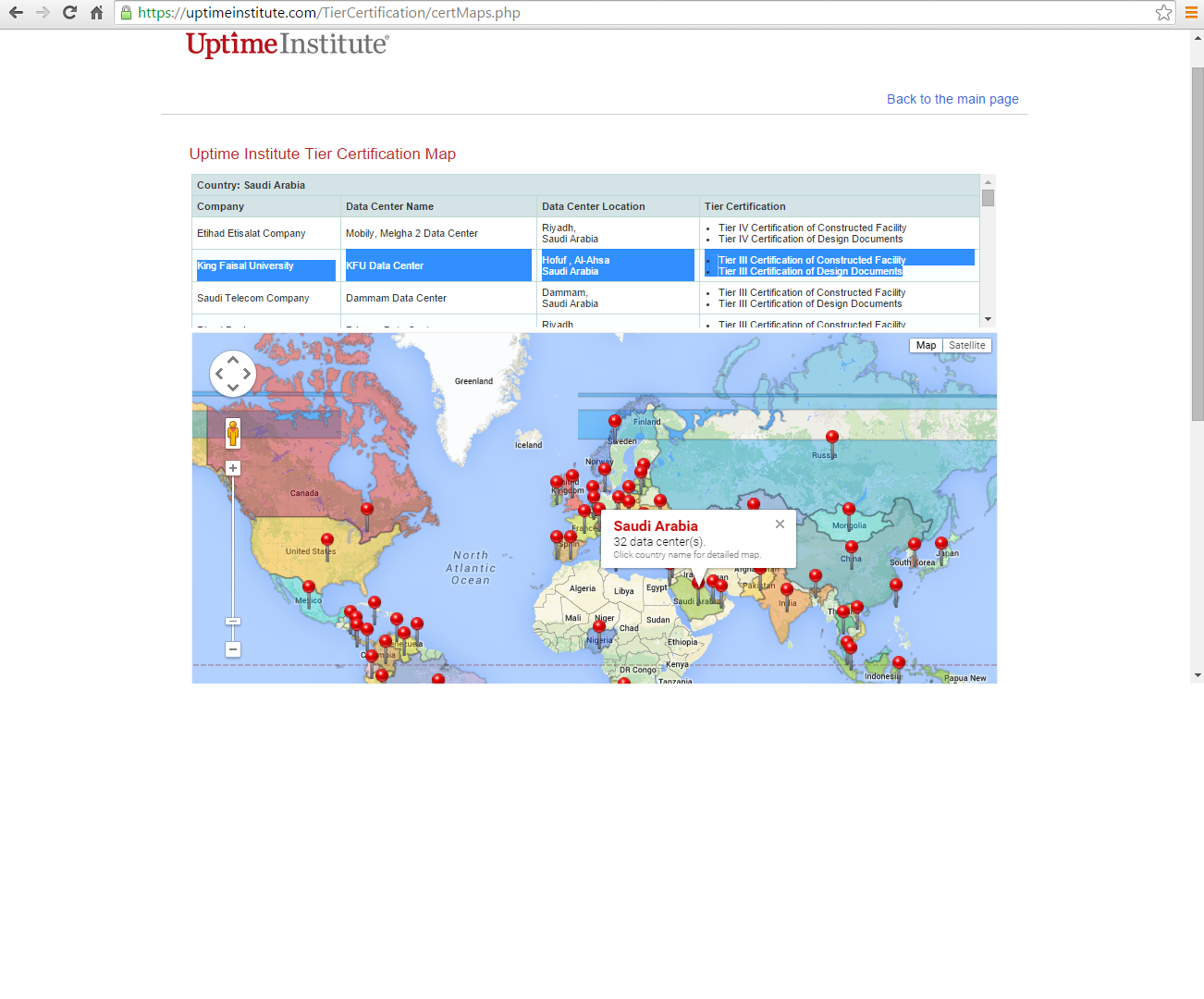Click the Saudi Arabia heading in popup

point(656,526)
